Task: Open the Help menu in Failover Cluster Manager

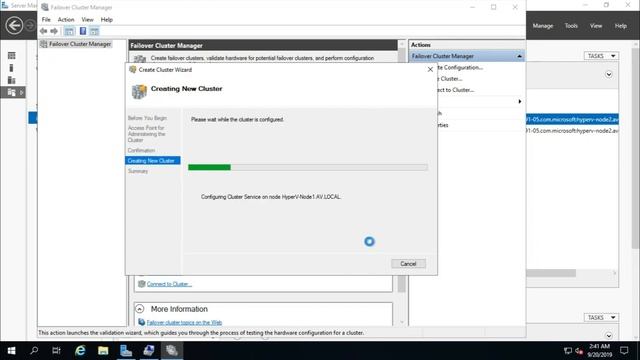Action: click(107, 20)
